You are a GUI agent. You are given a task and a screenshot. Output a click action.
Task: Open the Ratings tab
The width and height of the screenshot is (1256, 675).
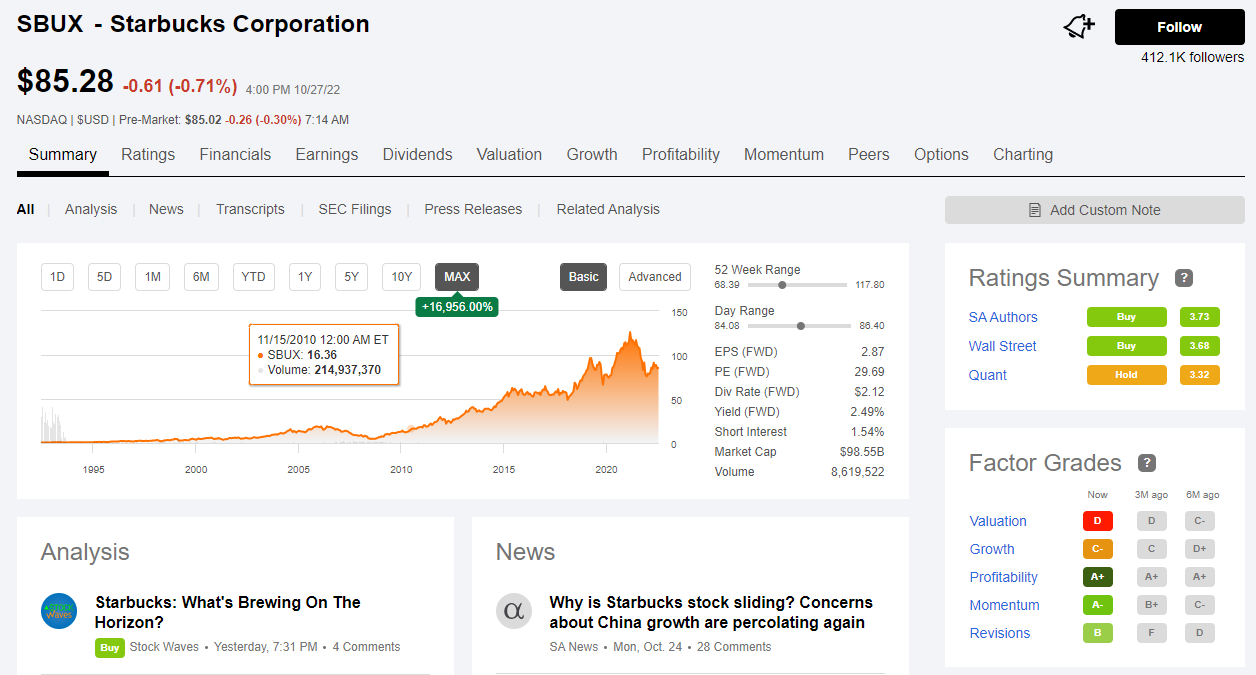[148, 155]
